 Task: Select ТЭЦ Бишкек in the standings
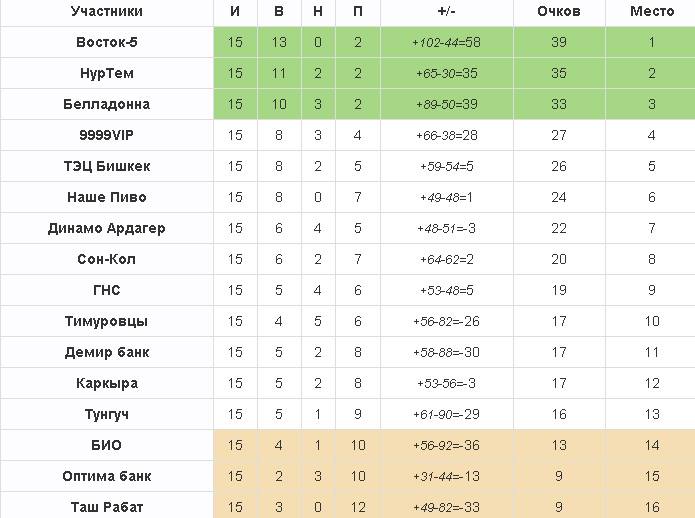[x=106, y=166]
